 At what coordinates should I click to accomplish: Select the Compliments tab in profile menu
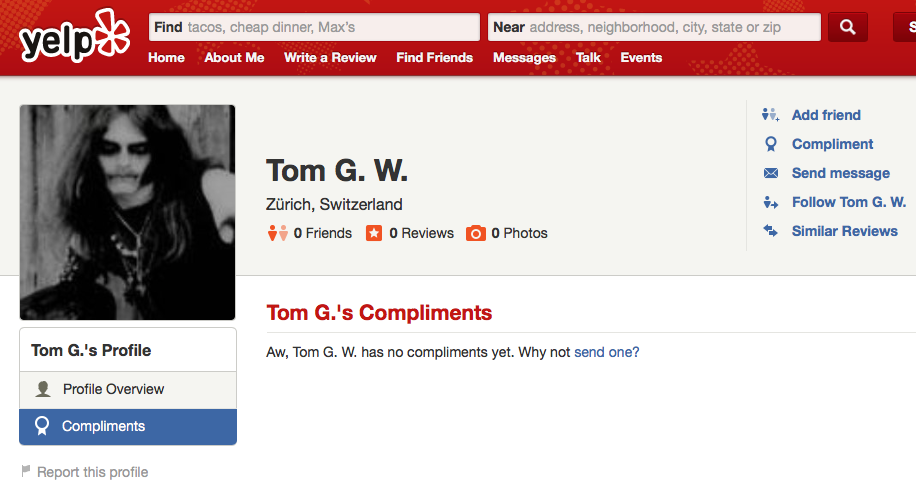point(103,426)
